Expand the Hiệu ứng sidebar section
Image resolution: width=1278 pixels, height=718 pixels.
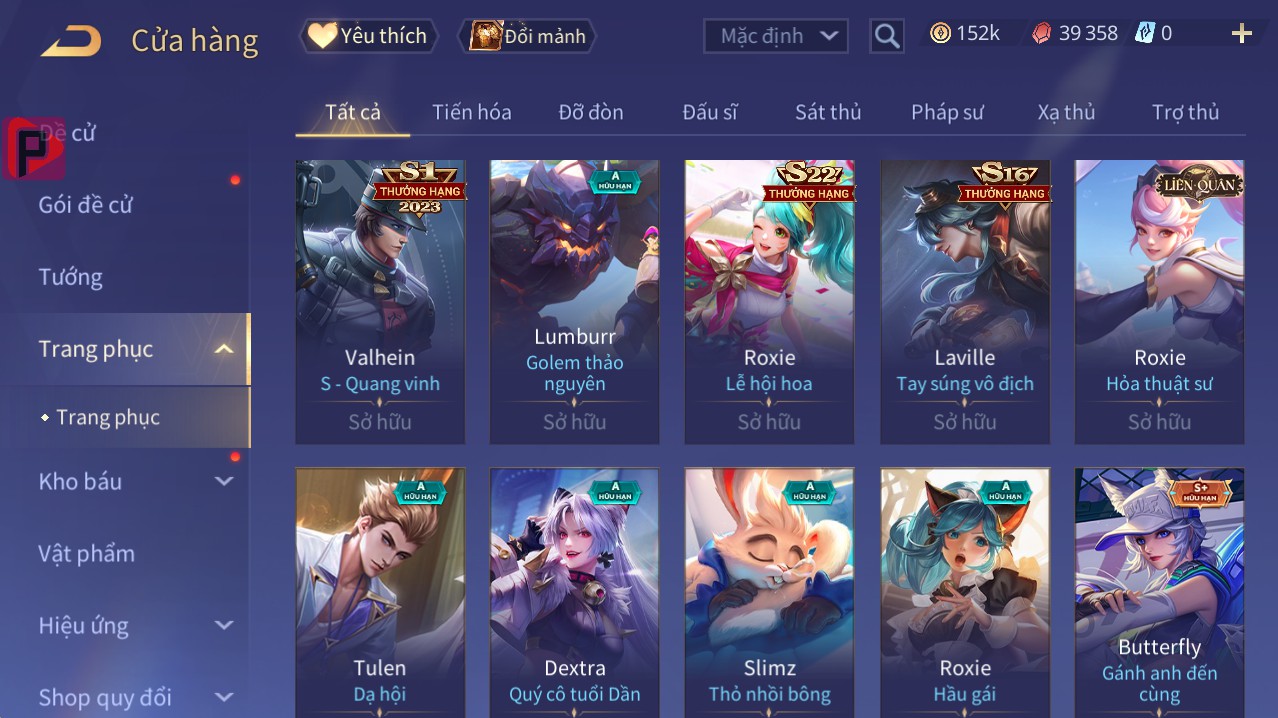[224, 625]
